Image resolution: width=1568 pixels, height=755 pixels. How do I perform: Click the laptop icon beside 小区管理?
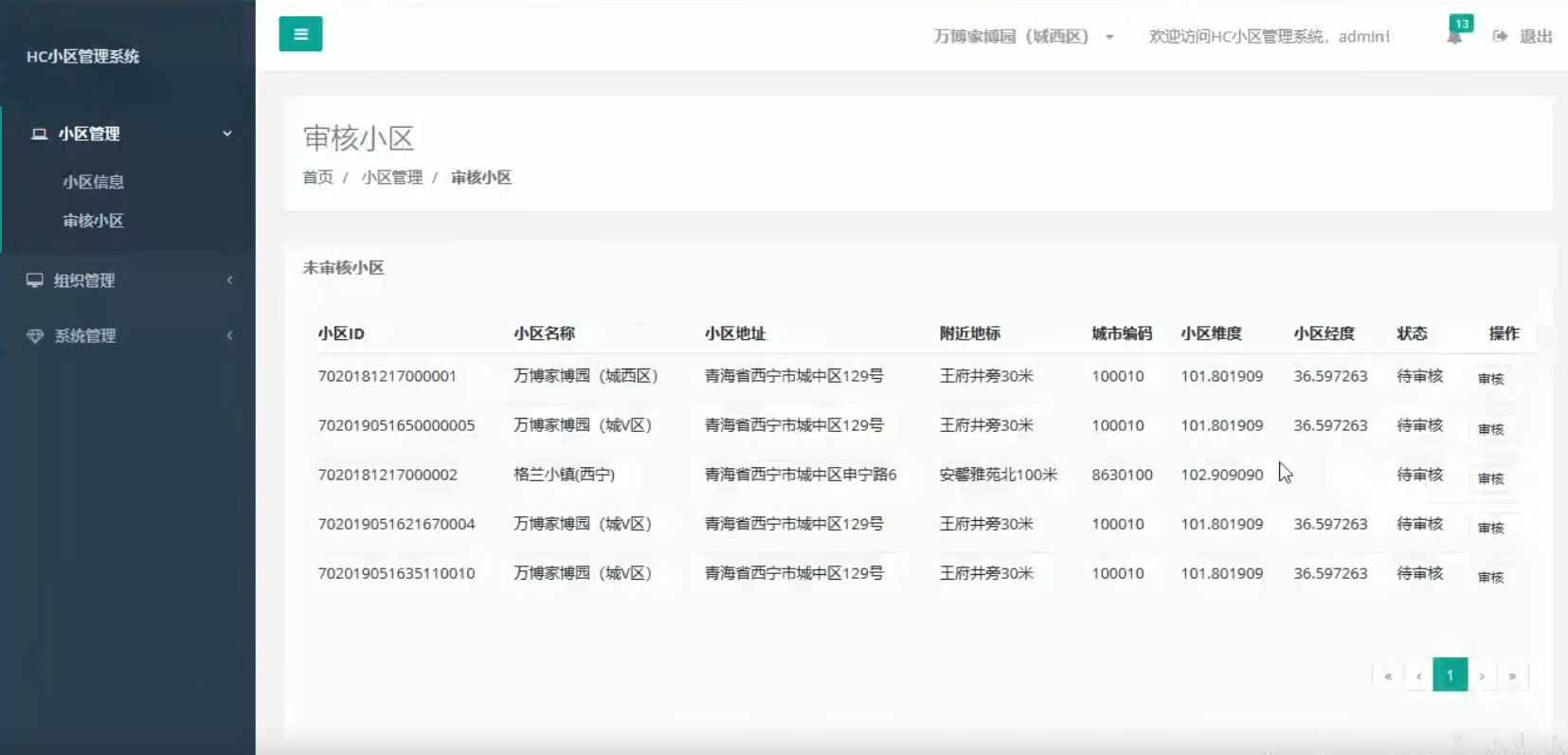point(39,134)
